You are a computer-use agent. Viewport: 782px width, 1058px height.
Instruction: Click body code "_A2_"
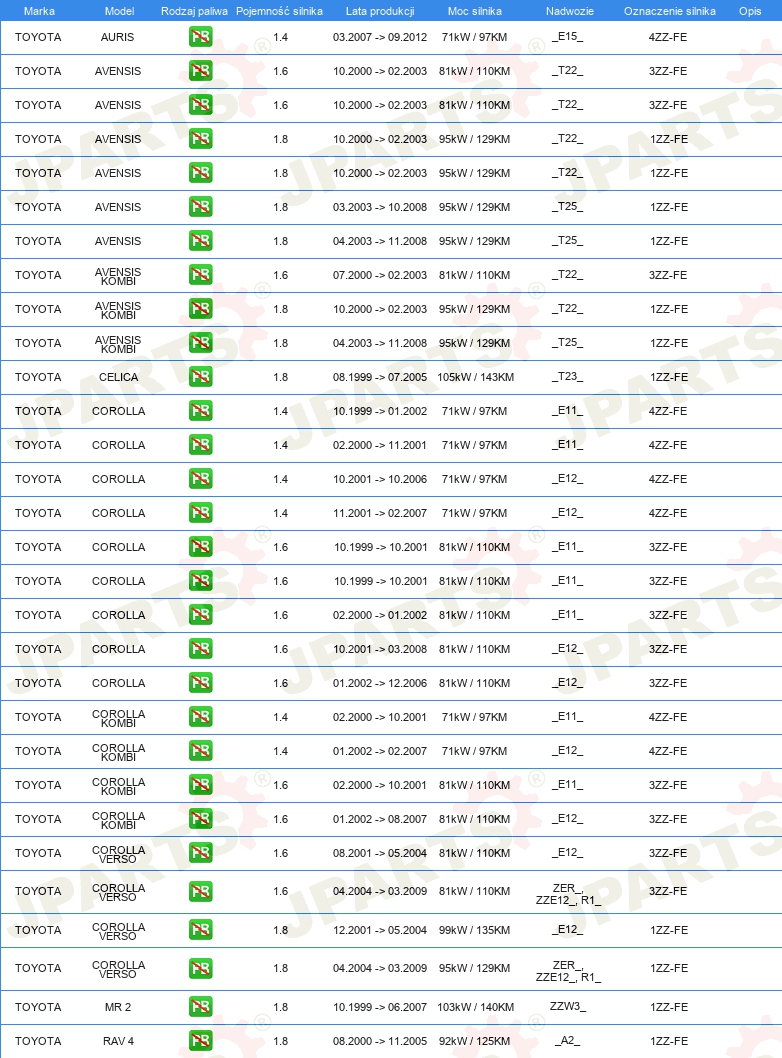pos(567,1040)
